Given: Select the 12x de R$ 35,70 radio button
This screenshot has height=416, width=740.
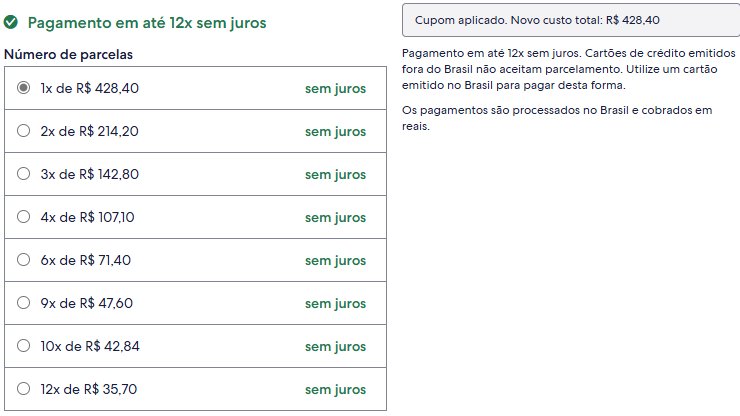Looking at the screenshot, I should pyautogui.click(x=23, y=389).
